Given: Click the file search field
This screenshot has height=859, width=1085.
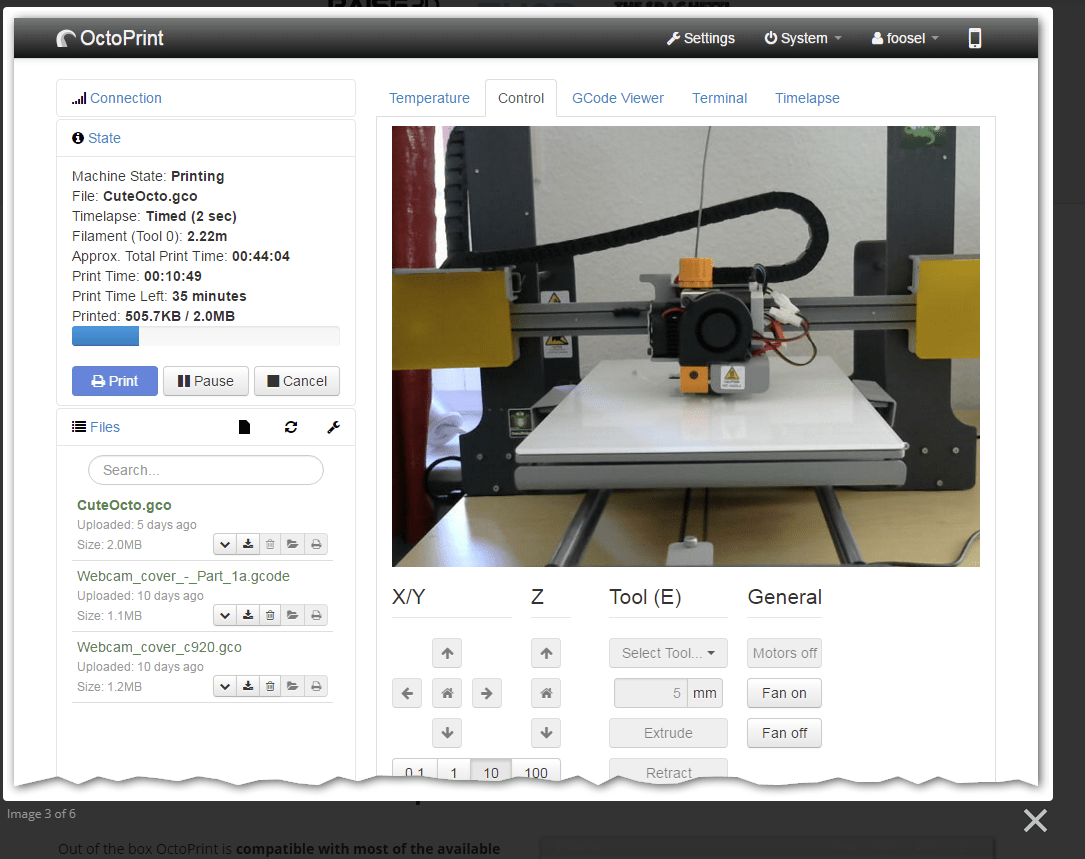Looking at the screenshot, I should 206,470.
